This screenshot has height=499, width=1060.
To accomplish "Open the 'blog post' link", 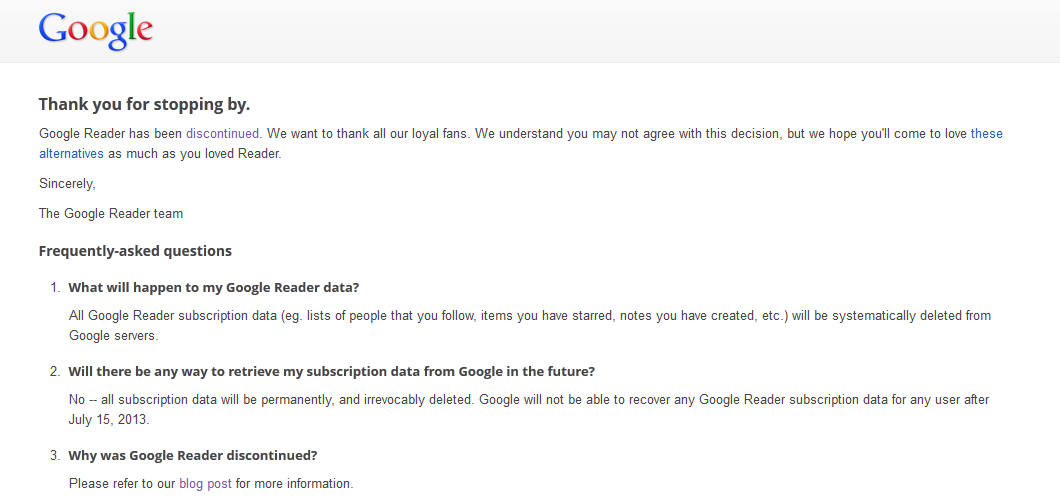I will 206,483.
